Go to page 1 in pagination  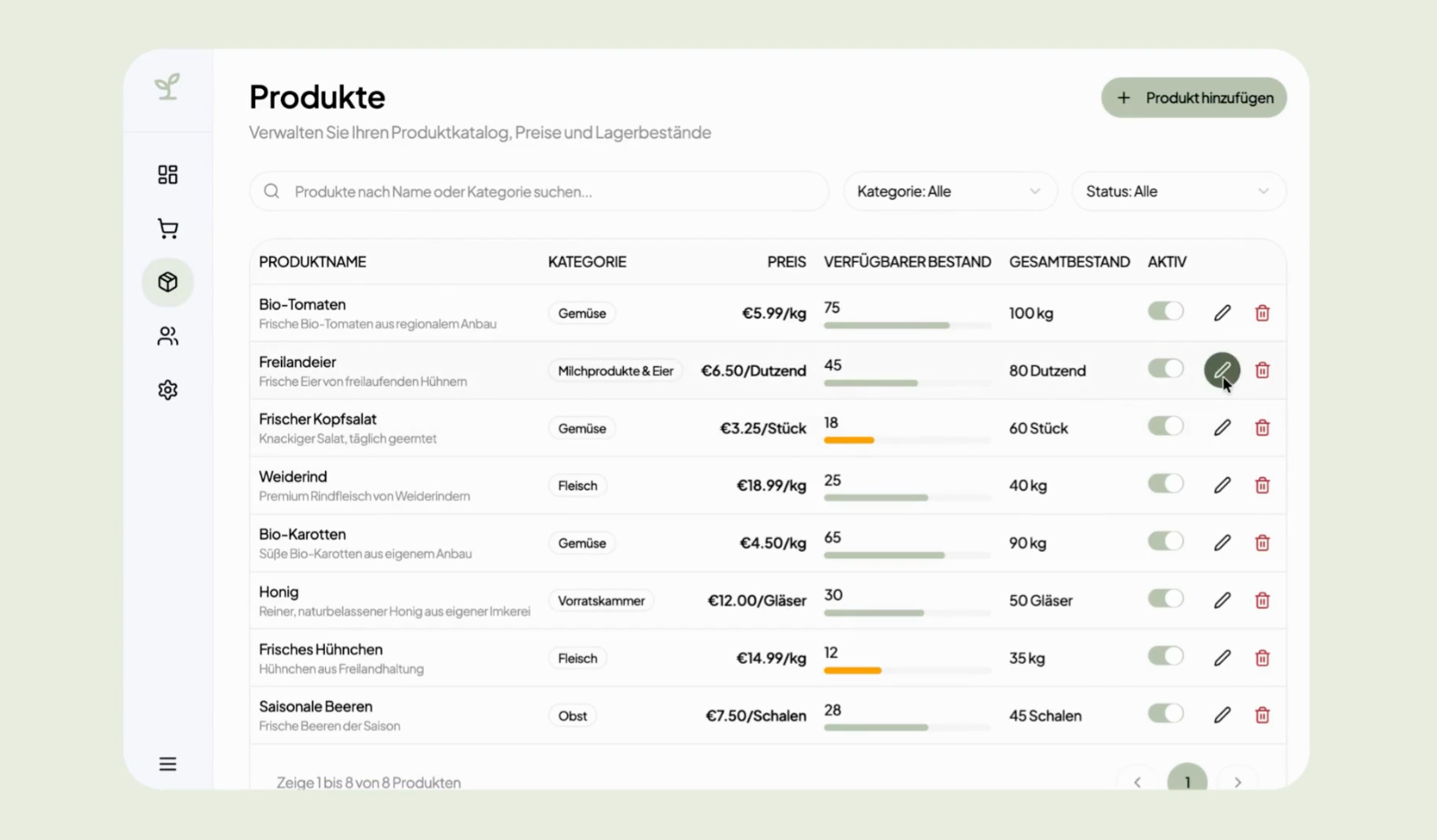(1187, 781)
